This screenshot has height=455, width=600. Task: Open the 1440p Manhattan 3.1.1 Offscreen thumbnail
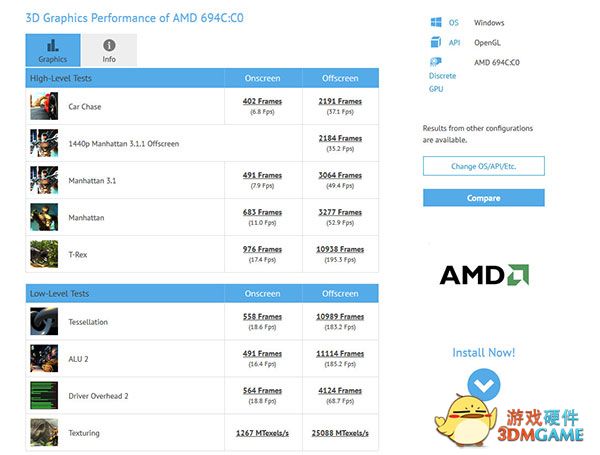(44, 143)
